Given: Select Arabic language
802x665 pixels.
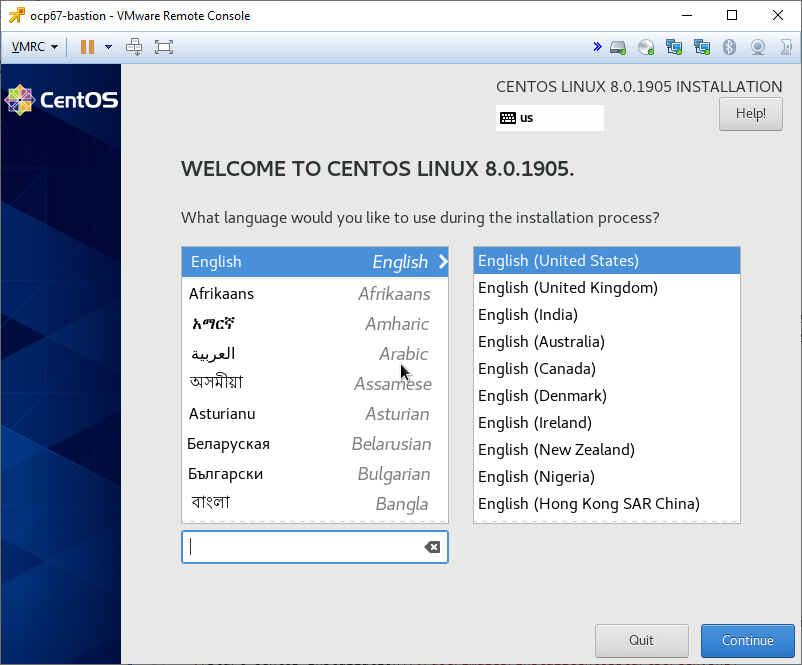Looking at the screenshot, I should tap(315, 354).
